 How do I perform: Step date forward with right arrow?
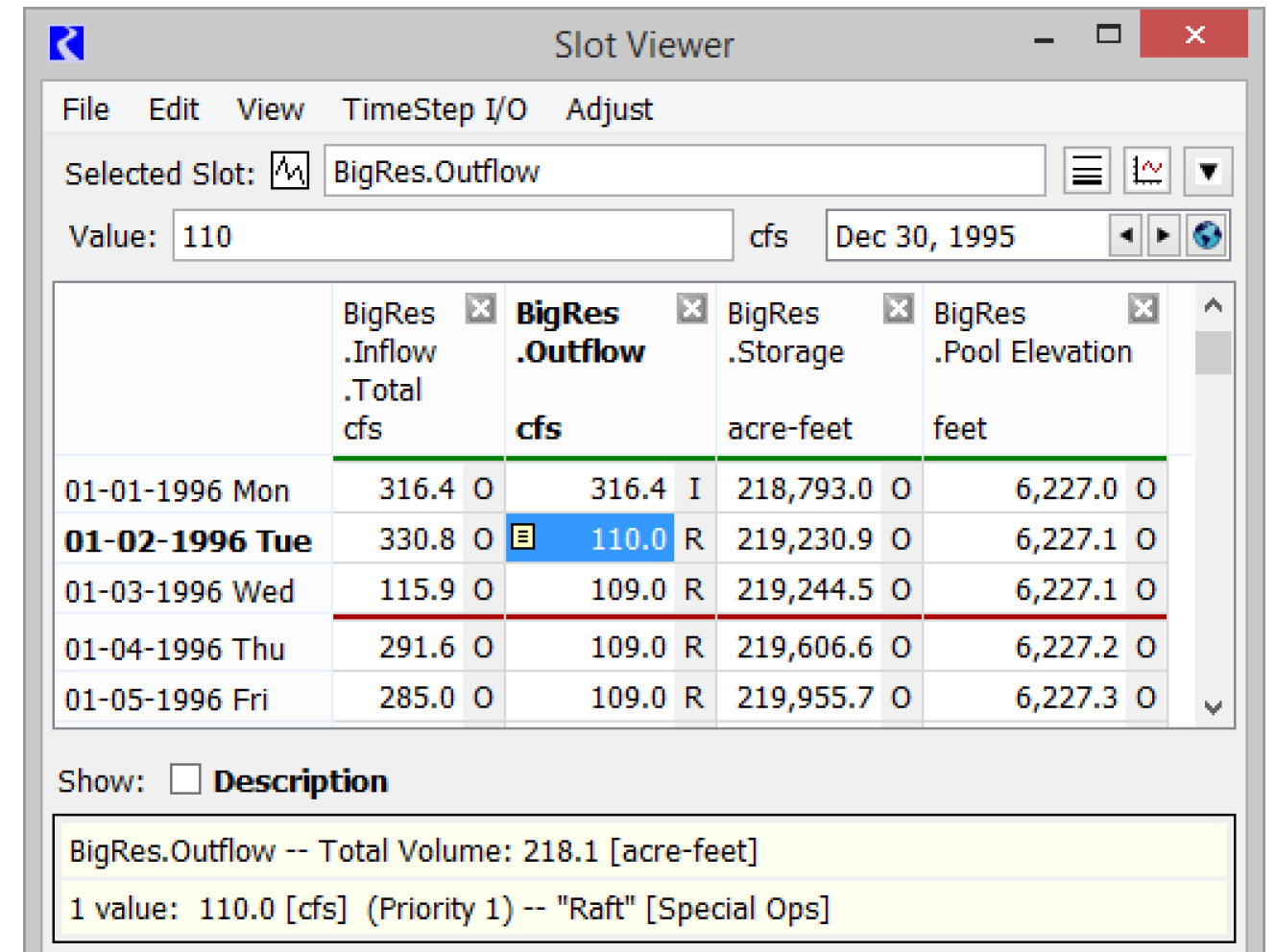click(1163, 235)
